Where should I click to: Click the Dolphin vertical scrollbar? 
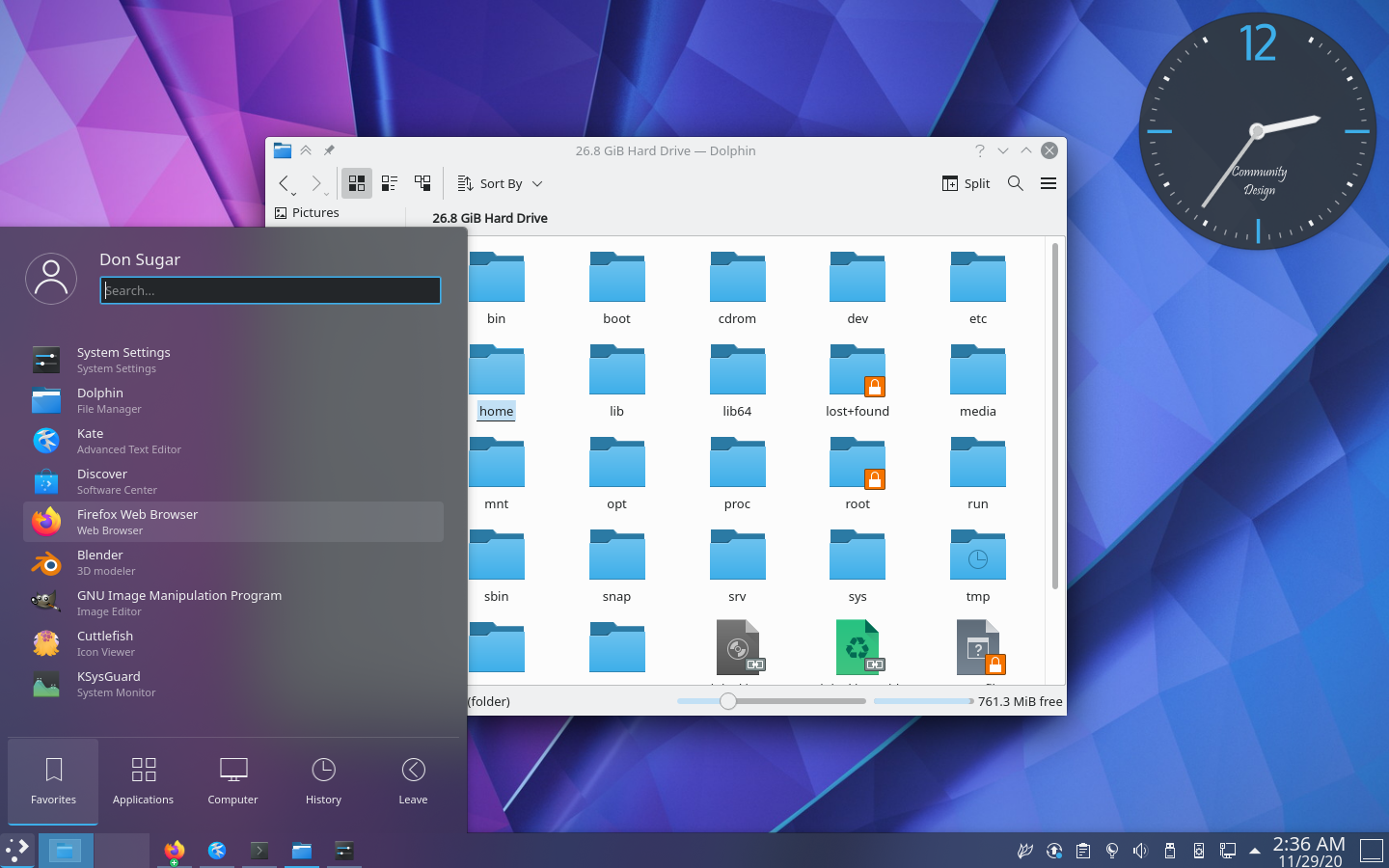point(1055,415)
